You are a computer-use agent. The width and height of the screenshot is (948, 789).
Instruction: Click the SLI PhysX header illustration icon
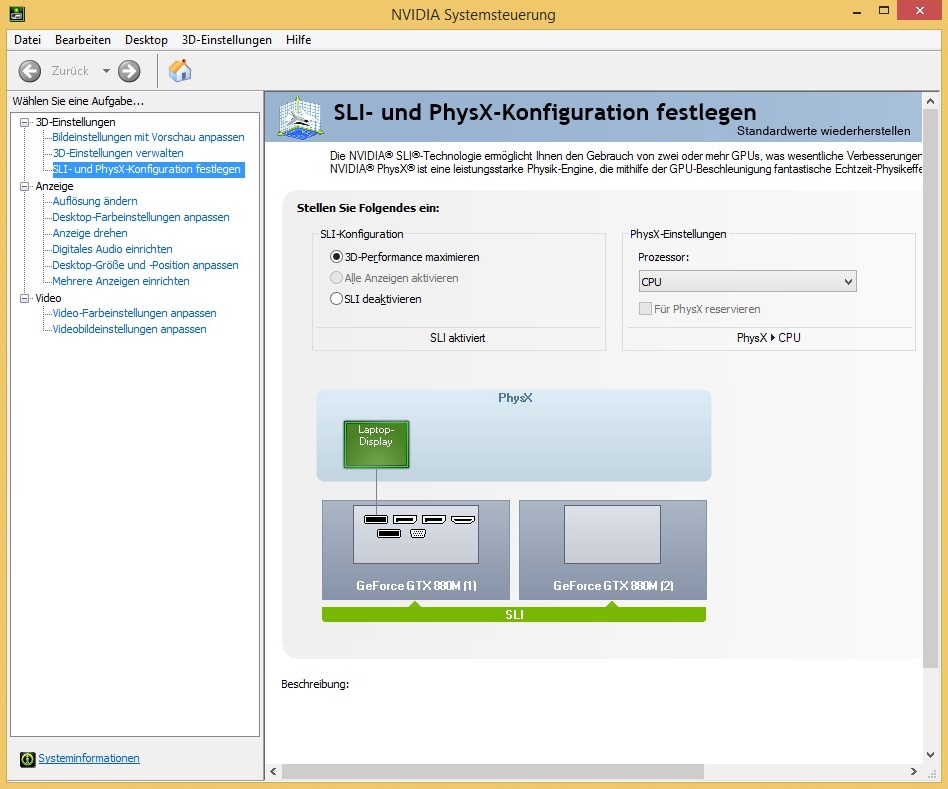coord(300,116)
